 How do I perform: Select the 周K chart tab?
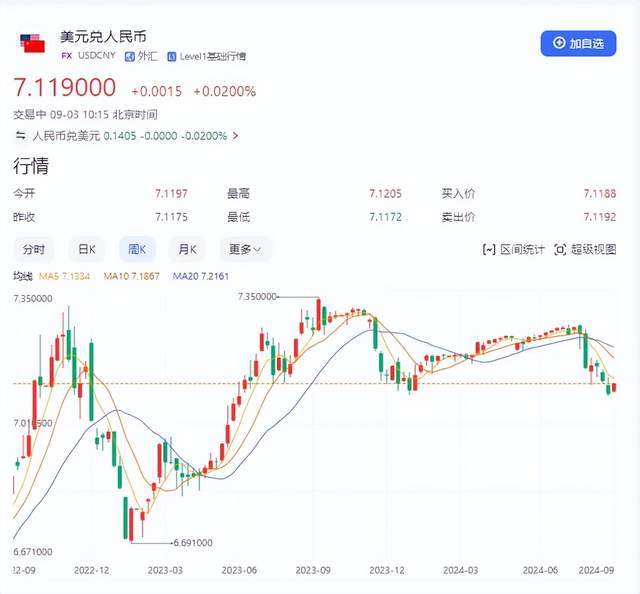pos(137,249)
